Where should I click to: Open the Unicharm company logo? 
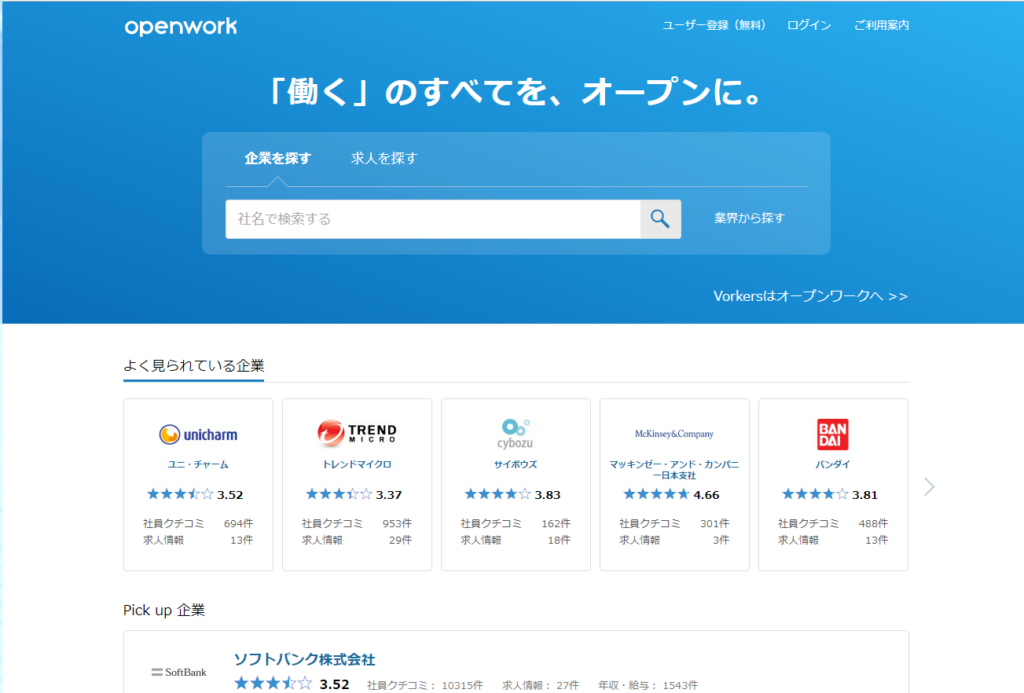point(198,433)
